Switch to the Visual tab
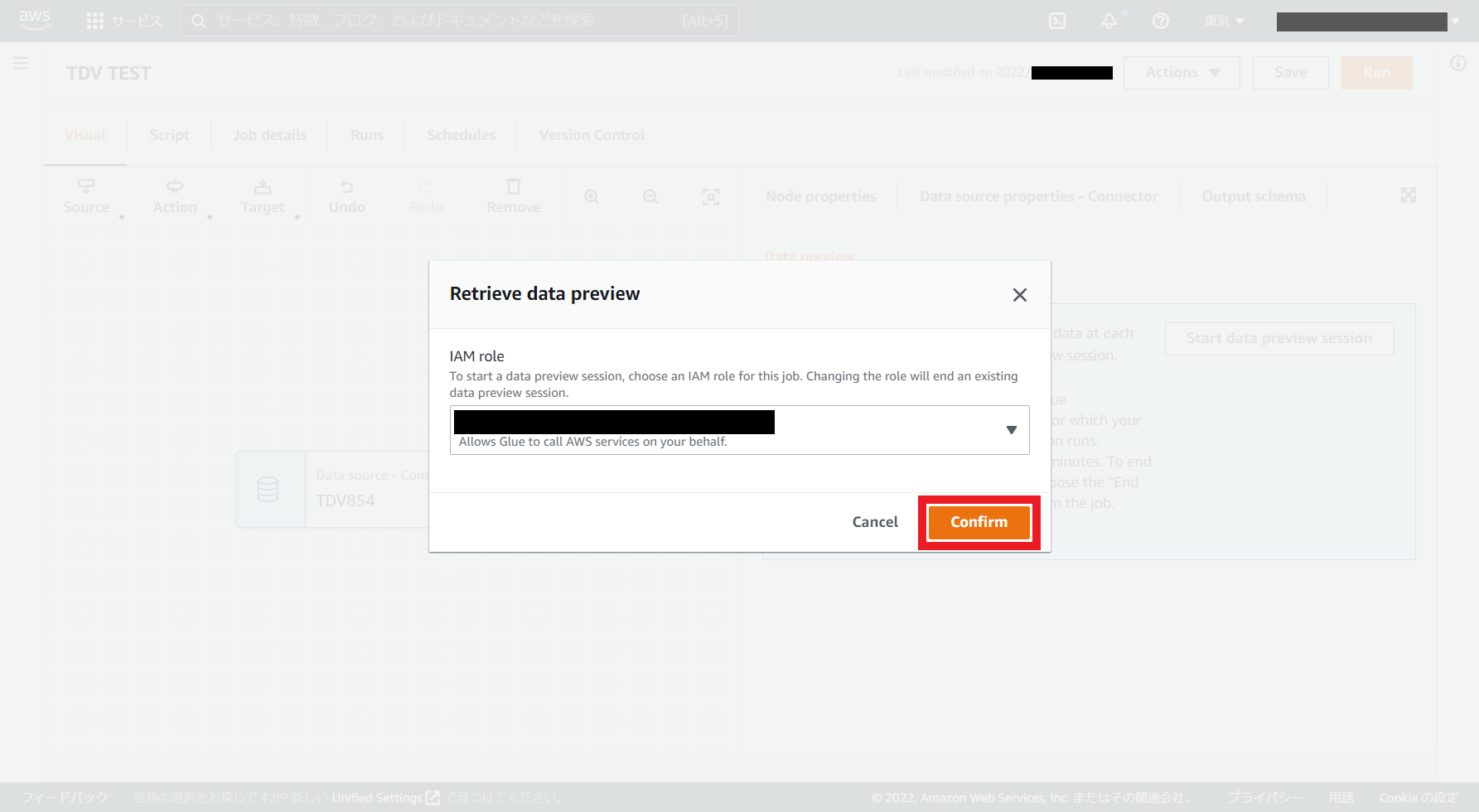The image size is (1479, 812). [x=85, y=135]
